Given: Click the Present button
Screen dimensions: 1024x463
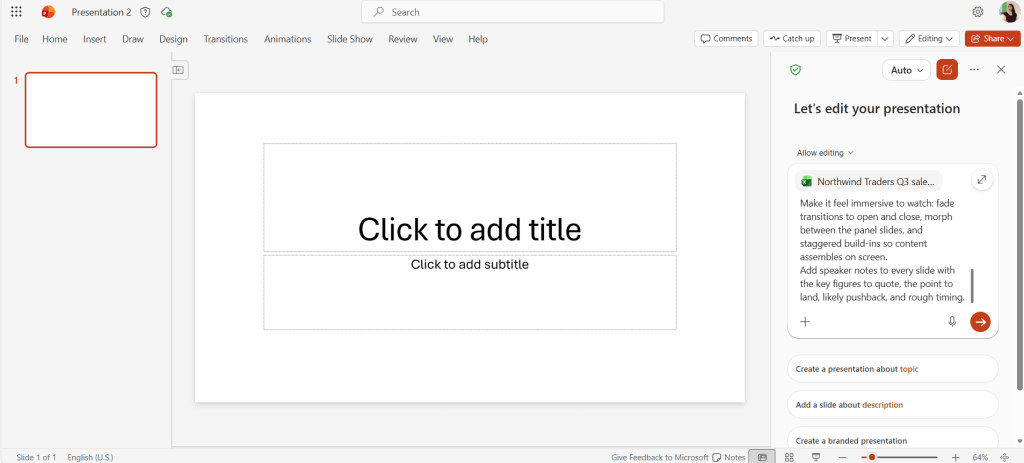Looking at the screenshot, I should [x=852, y=39].
